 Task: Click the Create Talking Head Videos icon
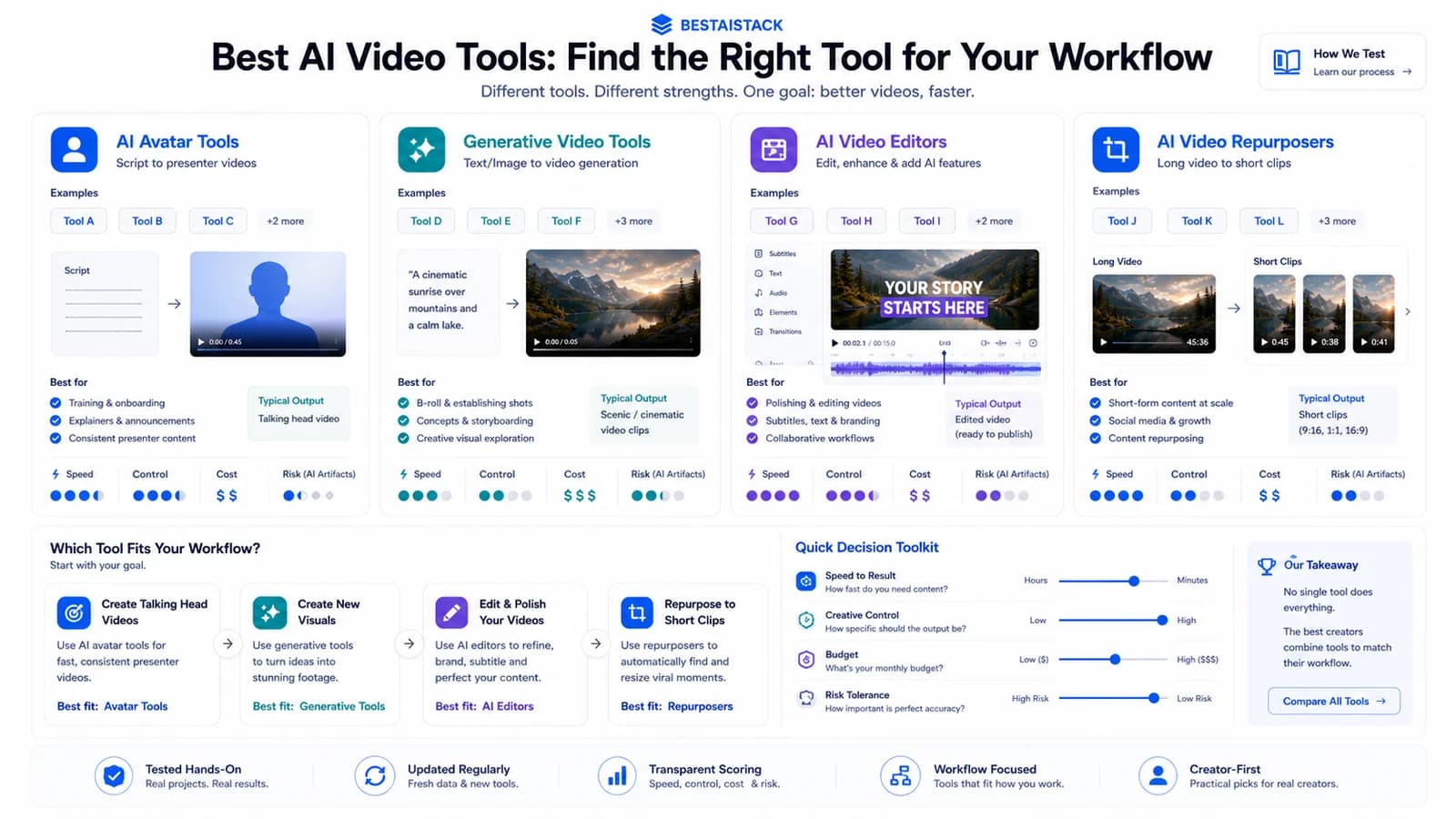[x=74, y=613]
